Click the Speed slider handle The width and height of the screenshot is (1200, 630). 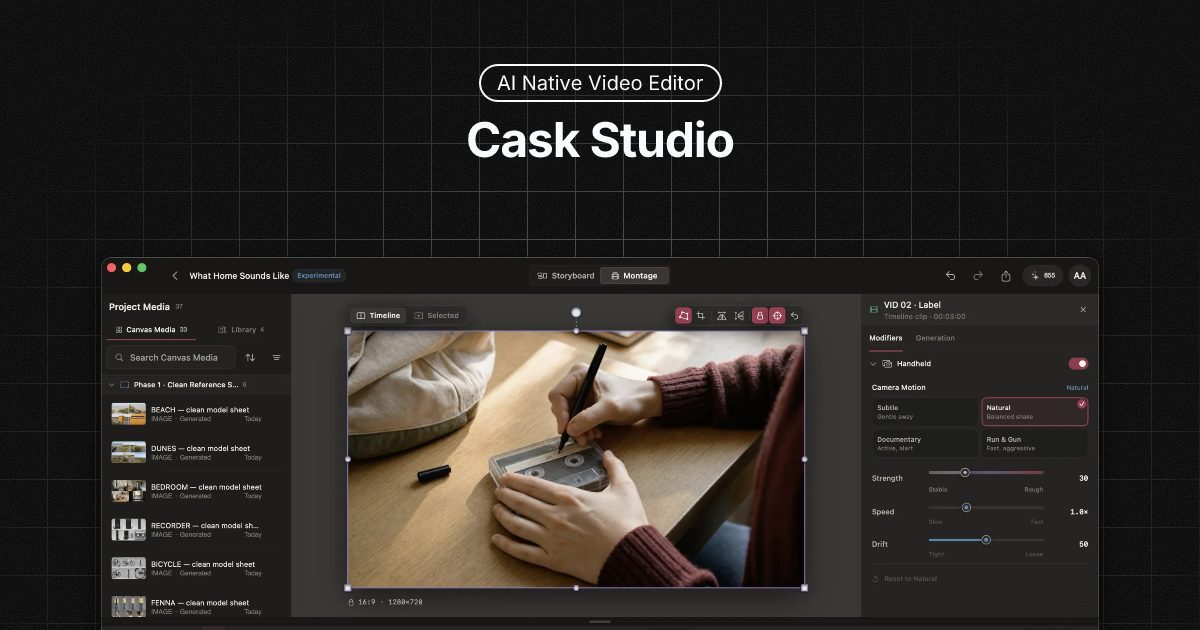click(x=966, y=507)
